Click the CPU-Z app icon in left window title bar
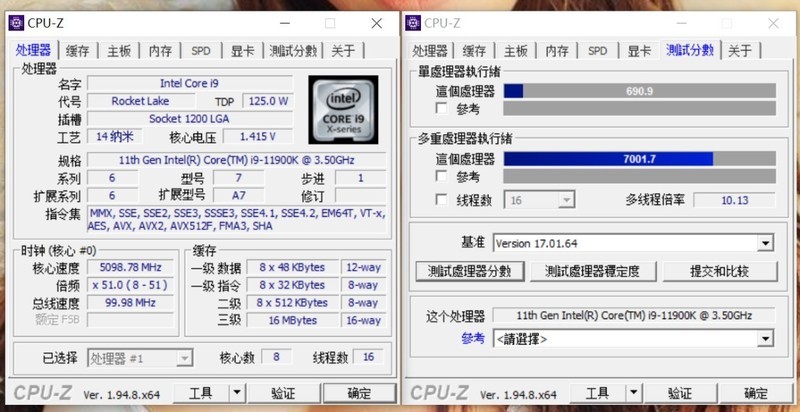 pyautogui.click(x=16, y=23)
